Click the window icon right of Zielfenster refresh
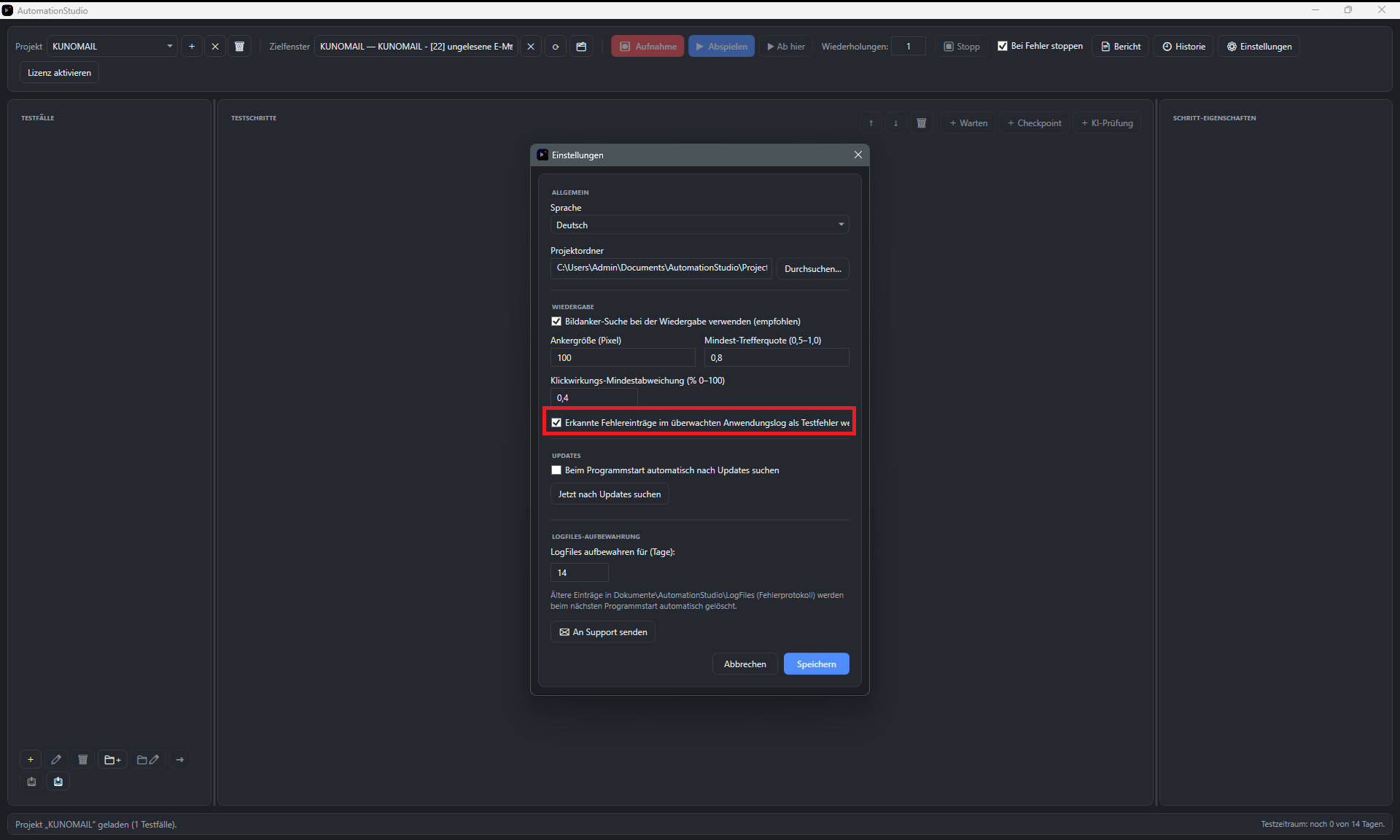 [581, 46]
